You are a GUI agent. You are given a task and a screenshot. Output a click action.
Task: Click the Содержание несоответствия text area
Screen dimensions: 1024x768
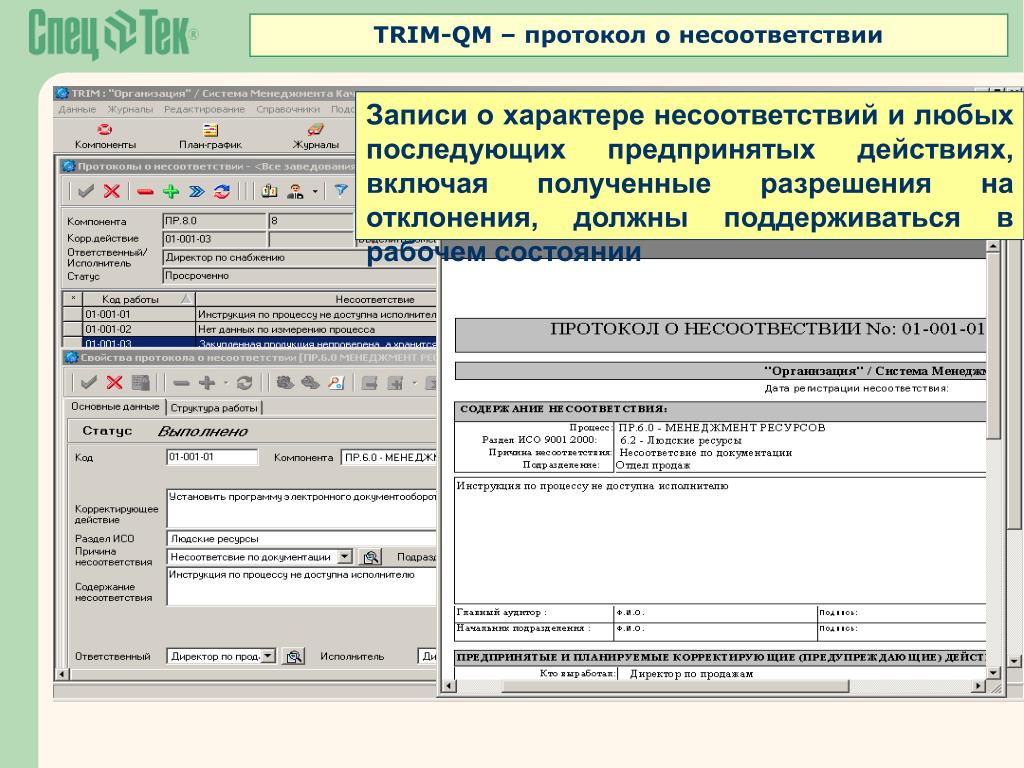(302, 586)
